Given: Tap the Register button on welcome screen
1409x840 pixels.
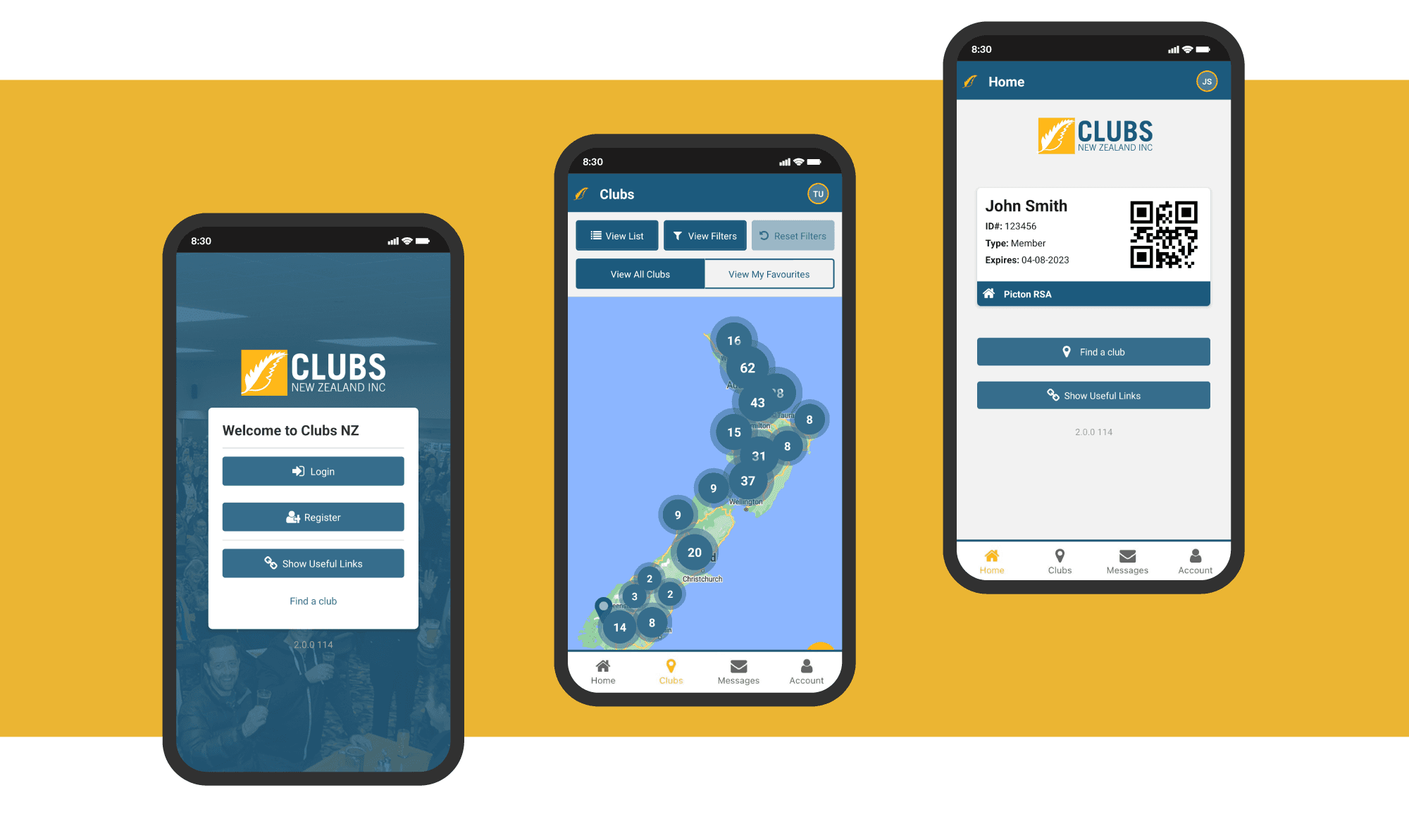Looking at the screenshot, I should coord(313,517).
